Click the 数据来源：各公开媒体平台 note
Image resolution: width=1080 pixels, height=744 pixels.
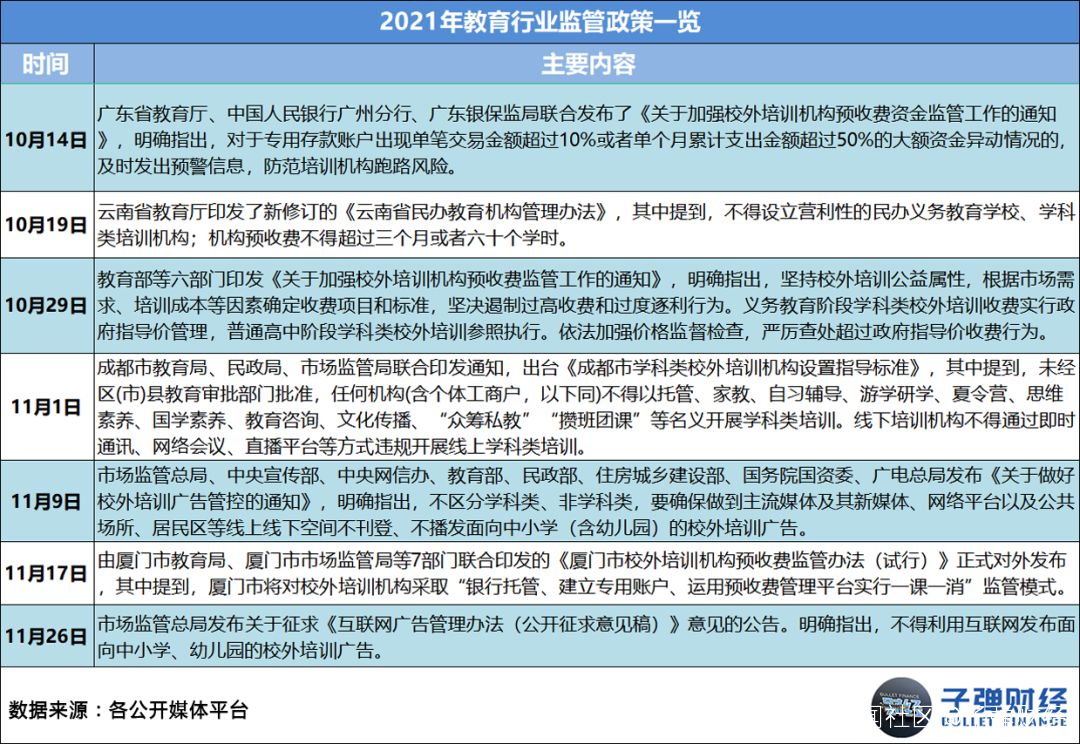128,710
